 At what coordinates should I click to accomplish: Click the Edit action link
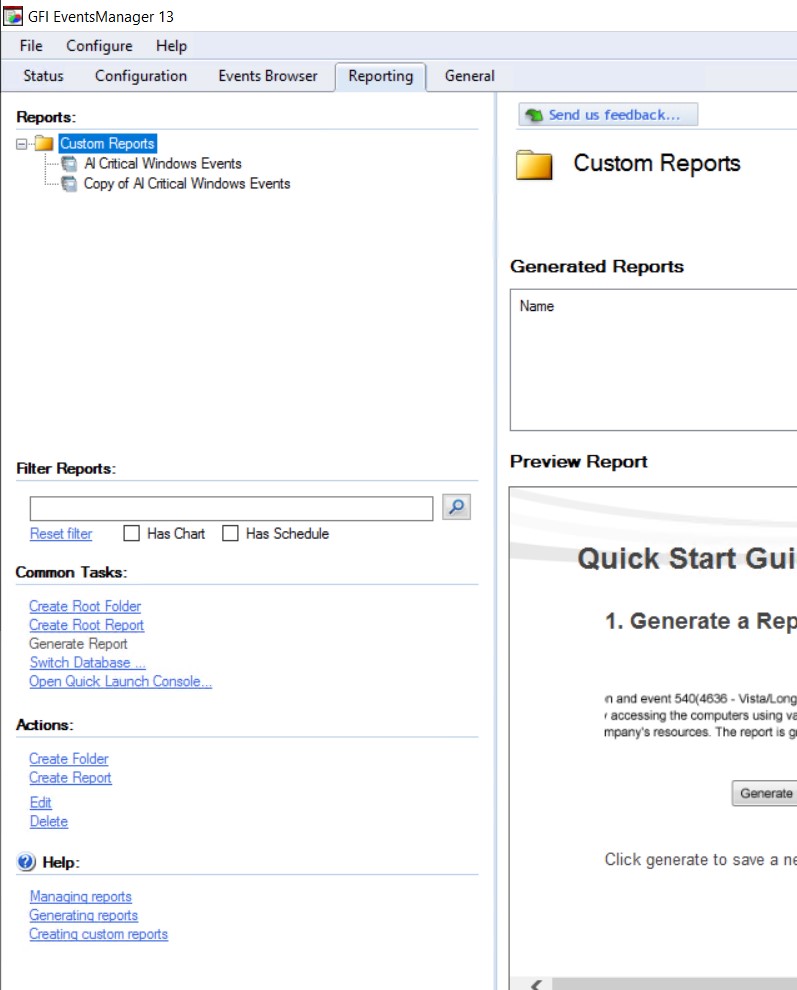tap(40, 802)
